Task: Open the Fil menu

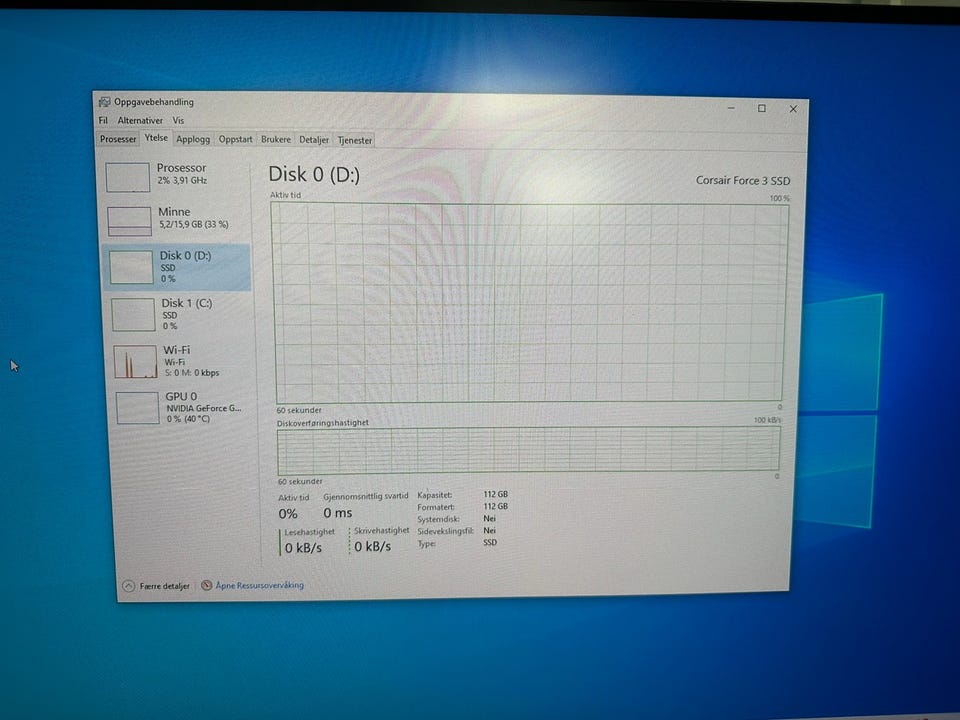Action: click(103, 120)
